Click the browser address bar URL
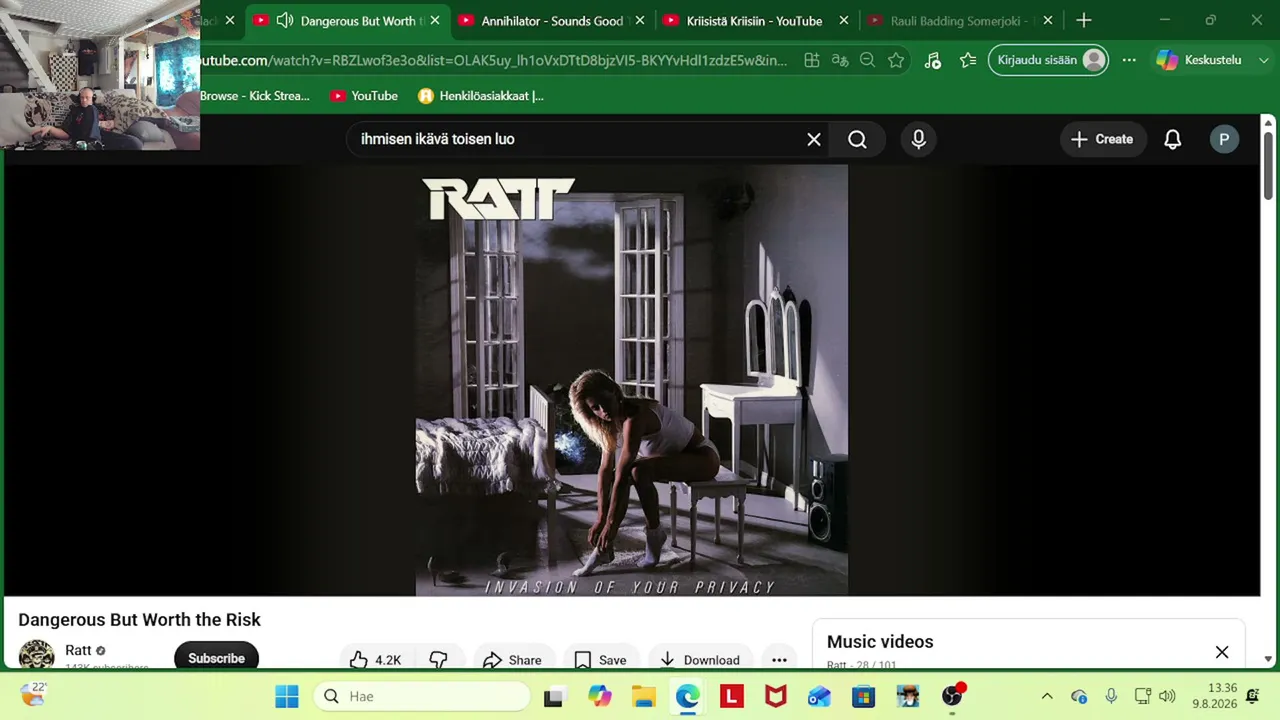The height and width of the screenshot is (720, 1280). pyautogui.click(x=490, y=60)
